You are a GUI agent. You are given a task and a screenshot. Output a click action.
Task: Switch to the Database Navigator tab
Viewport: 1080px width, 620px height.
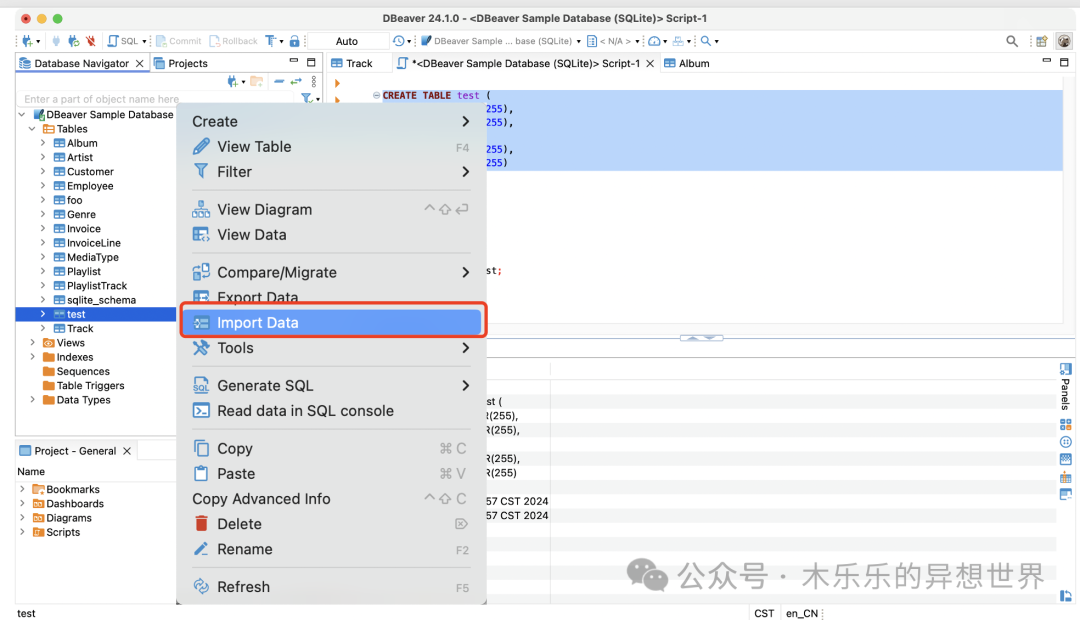coord(81,63)
